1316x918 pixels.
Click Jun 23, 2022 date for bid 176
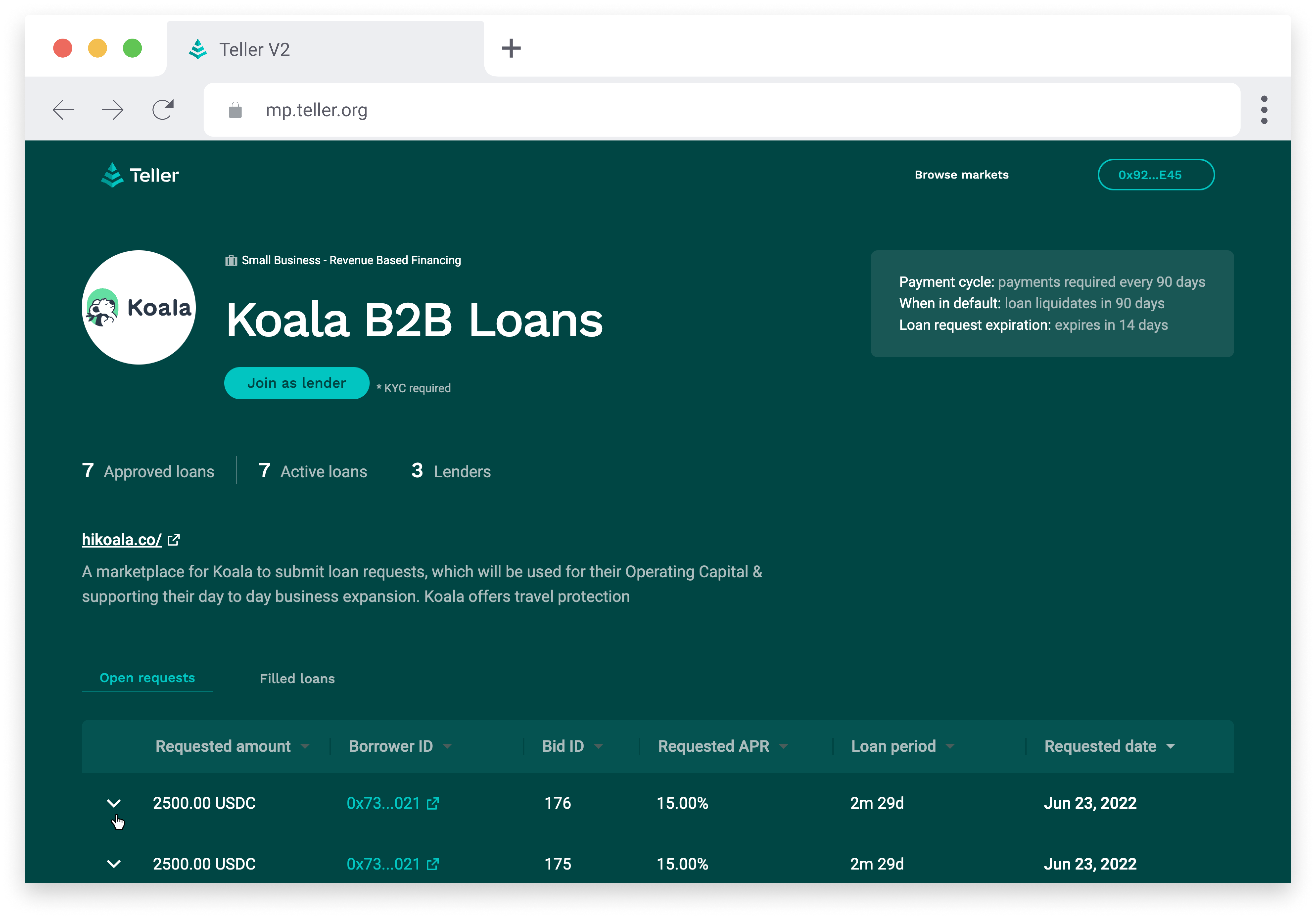[1090, 803]
